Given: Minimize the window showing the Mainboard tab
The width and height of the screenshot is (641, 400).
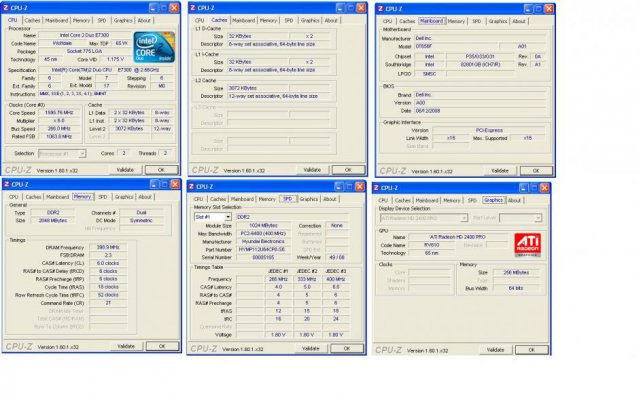Looking at the screenshot, I should click(x=528, y=9).
